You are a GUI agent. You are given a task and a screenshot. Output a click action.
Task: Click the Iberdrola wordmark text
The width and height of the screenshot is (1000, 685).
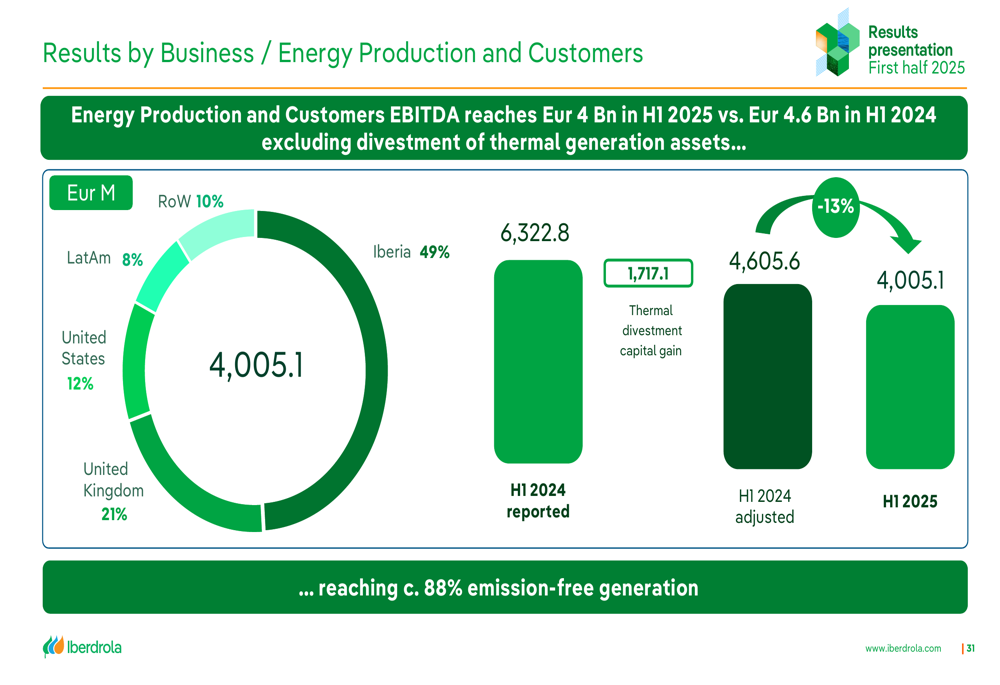94,647
